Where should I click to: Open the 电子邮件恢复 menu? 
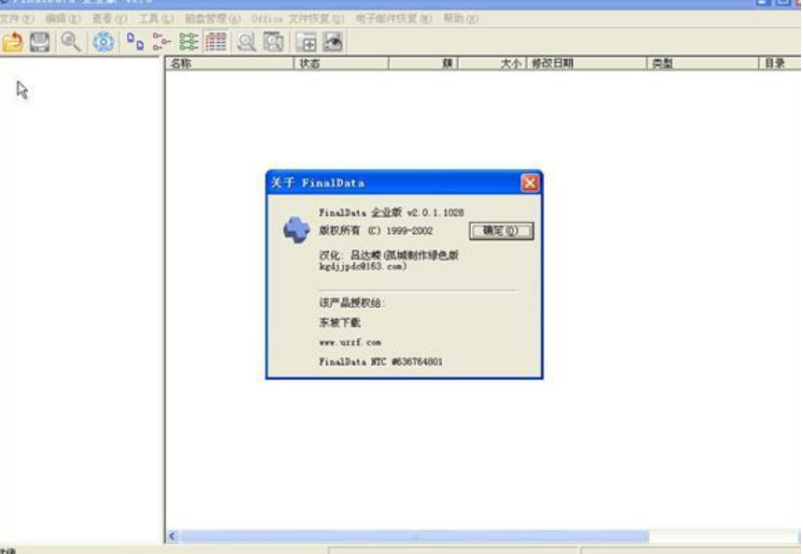(x=394, y=19)
